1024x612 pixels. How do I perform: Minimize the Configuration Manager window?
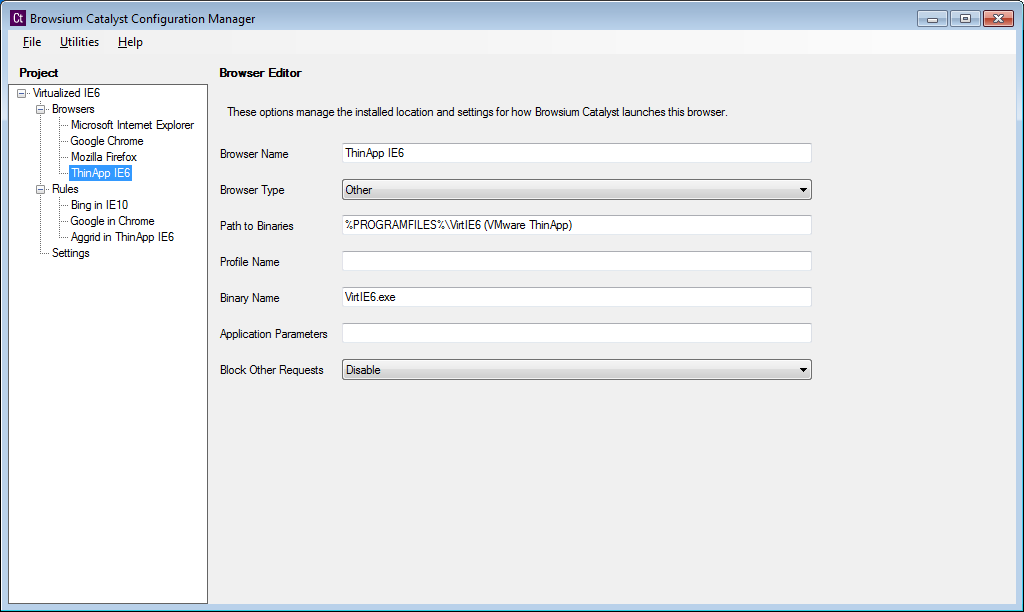tap(932, 19)
